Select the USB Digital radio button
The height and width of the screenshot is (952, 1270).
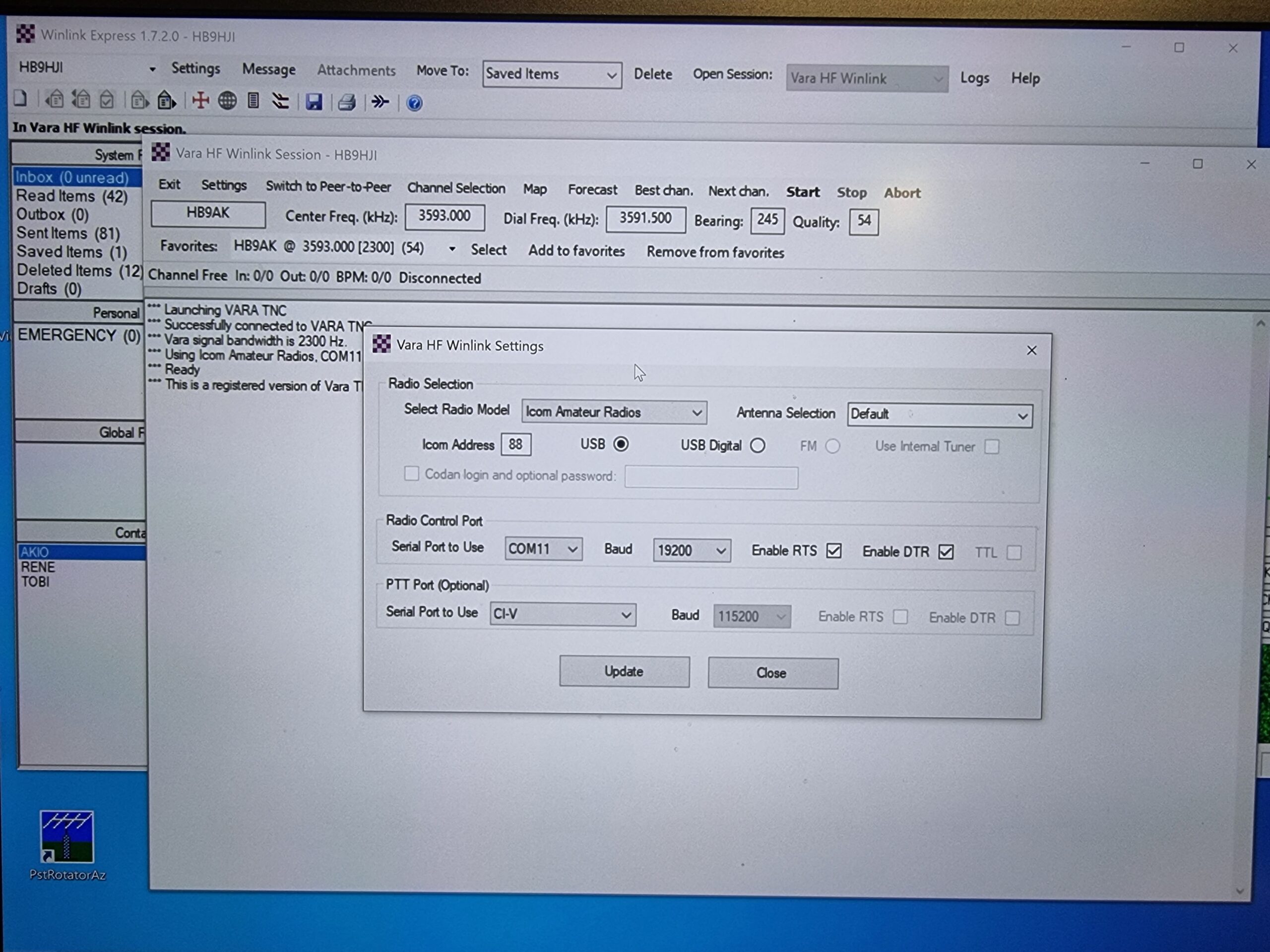[x=758, y=445]
